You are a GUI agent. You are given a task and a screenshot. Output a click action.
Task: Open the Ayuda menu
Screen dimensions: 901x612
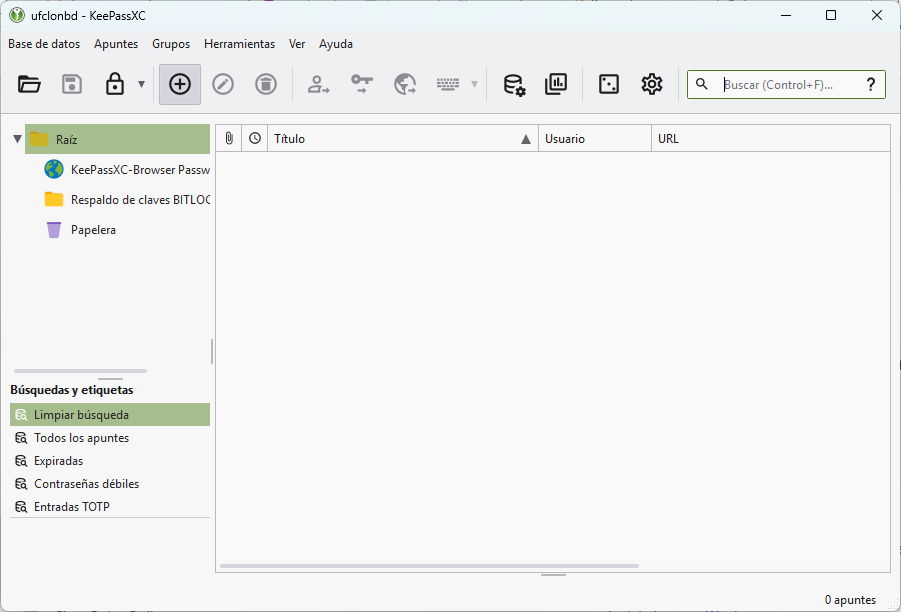point(336,44)
